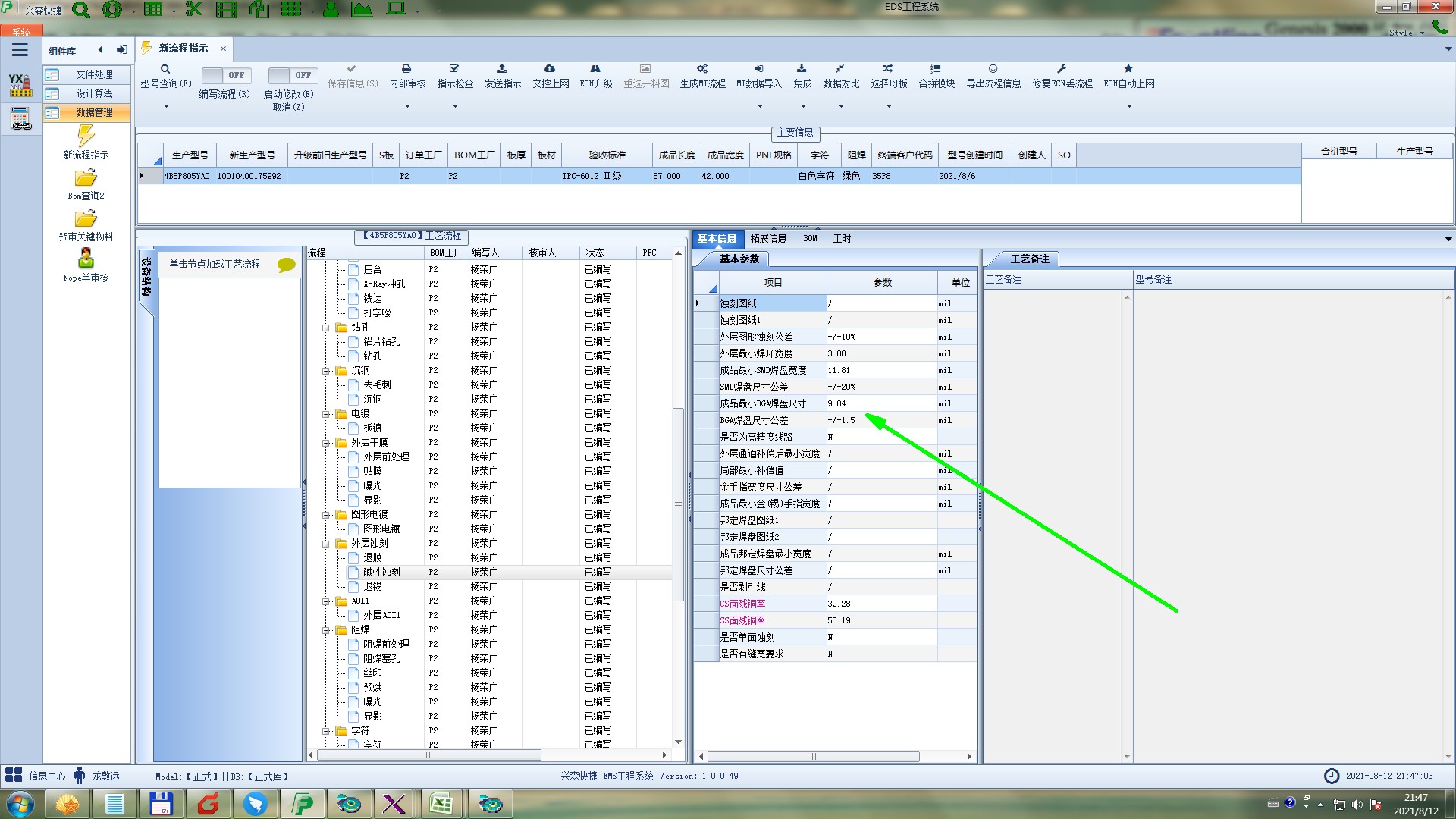The height and width of the screenshot is (819, 1456).
Task: Switch to the 工时 tab
Action: 842,238
